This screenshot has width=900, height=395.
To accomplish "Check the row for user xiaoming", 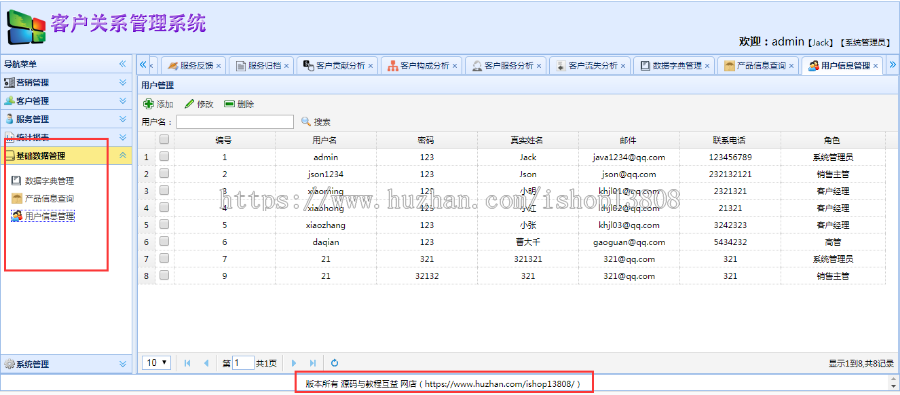I will coord(164,190).
